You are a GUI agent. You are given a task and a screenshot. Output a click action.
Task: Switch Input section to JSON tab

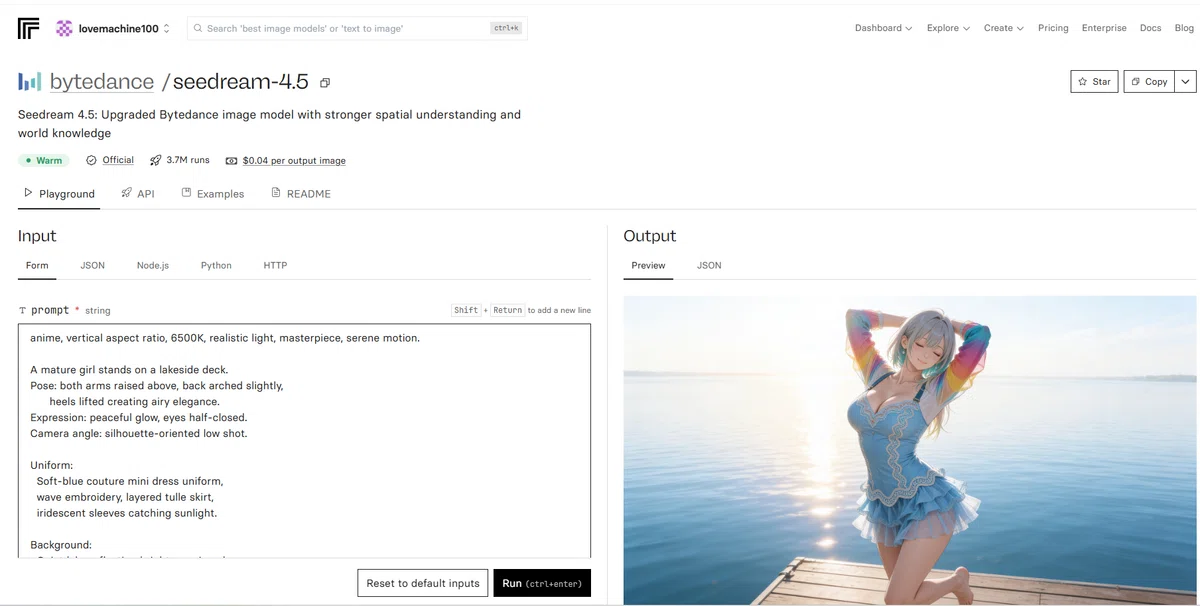point(93,266)
